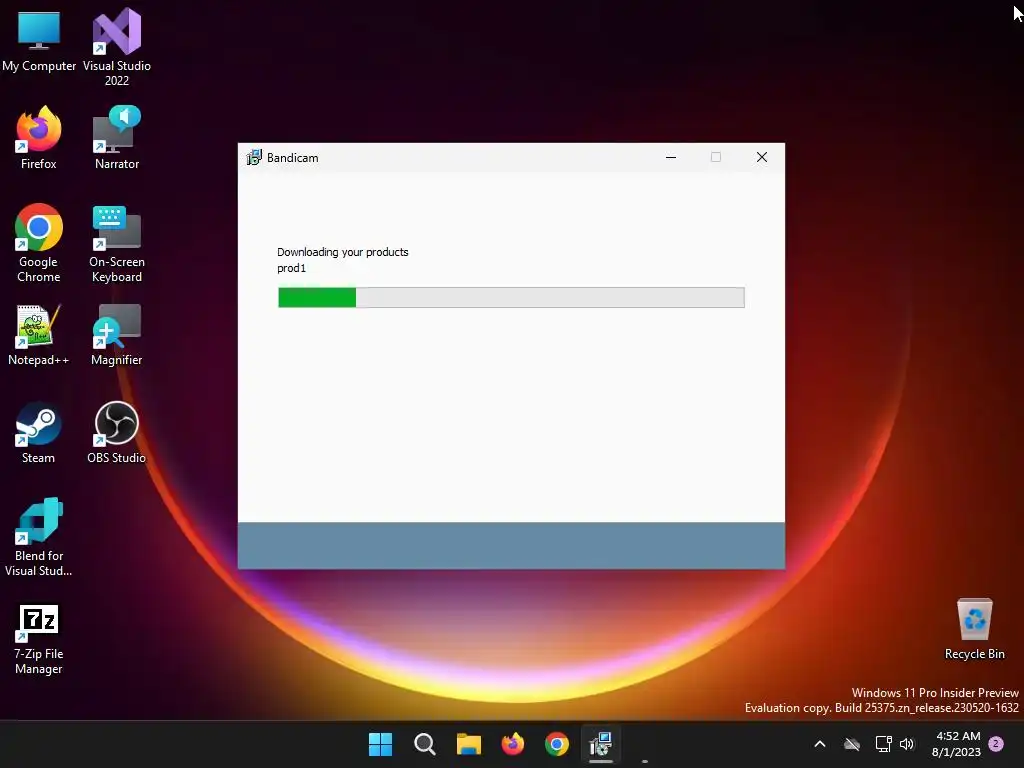Screen dimensions: 1024x768
Task: Open the Windows Start menu
Action: pos(380,744)
